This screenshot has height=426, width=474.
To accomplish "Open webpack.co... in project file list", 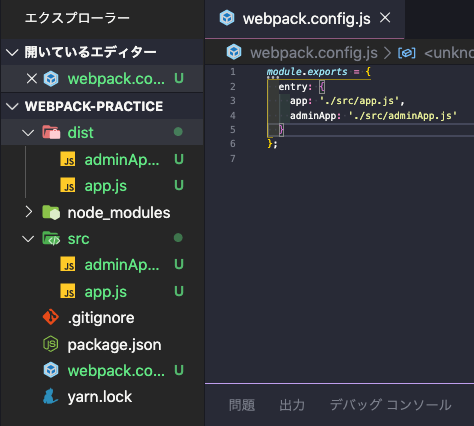I will click(x=116, y=371).
